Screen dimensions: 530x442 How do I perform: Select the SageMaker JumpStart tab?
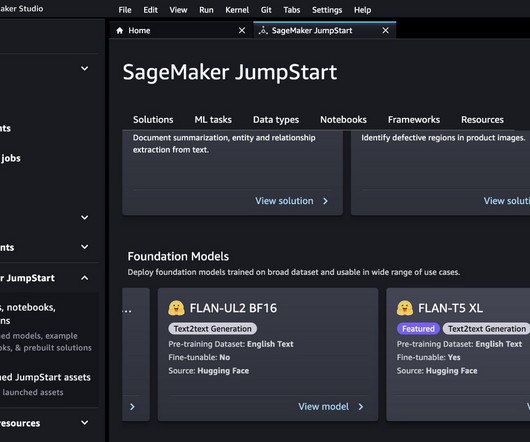324,30
